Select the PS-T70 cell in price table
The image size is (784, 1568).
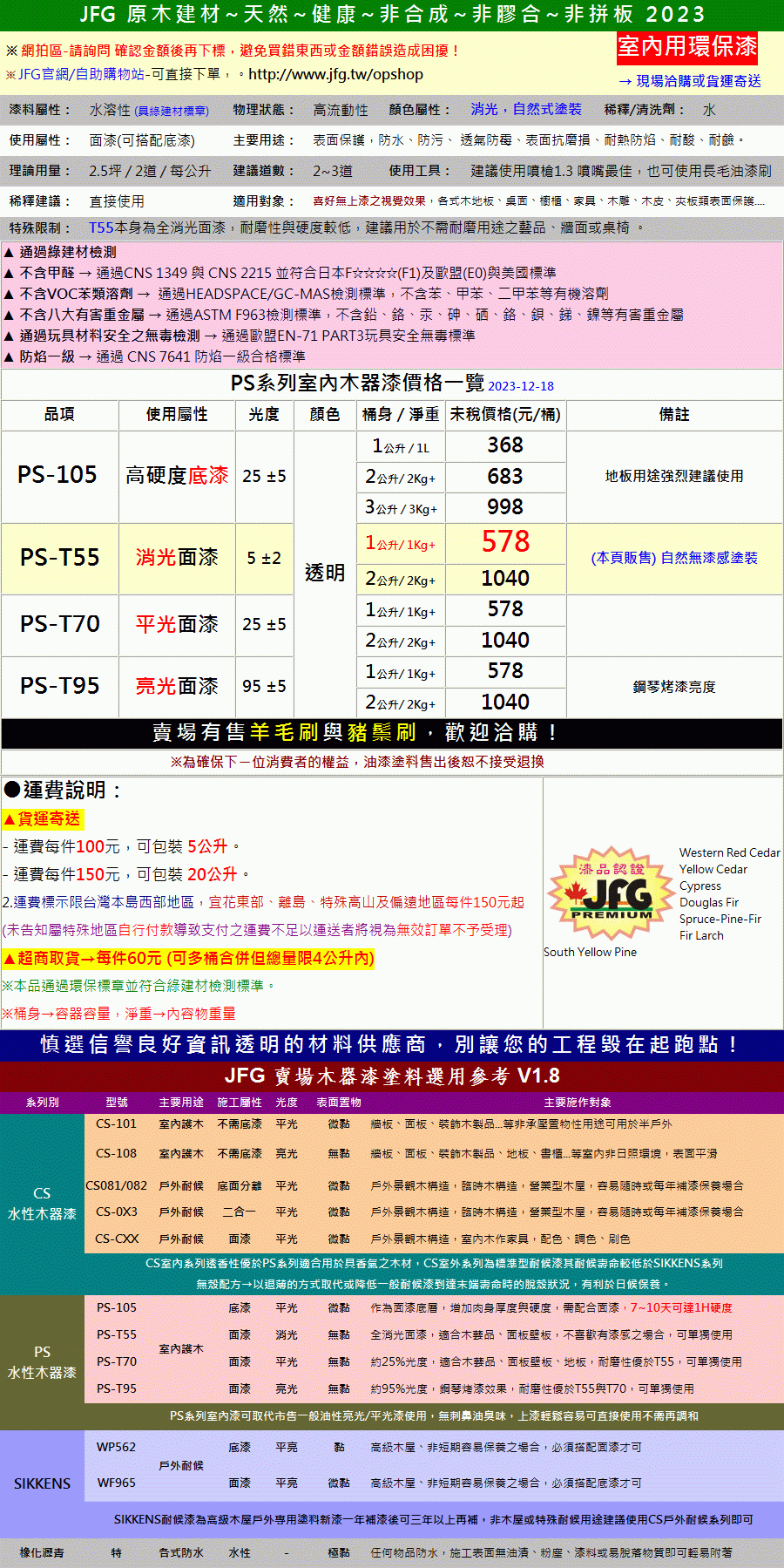click(60, 624)
